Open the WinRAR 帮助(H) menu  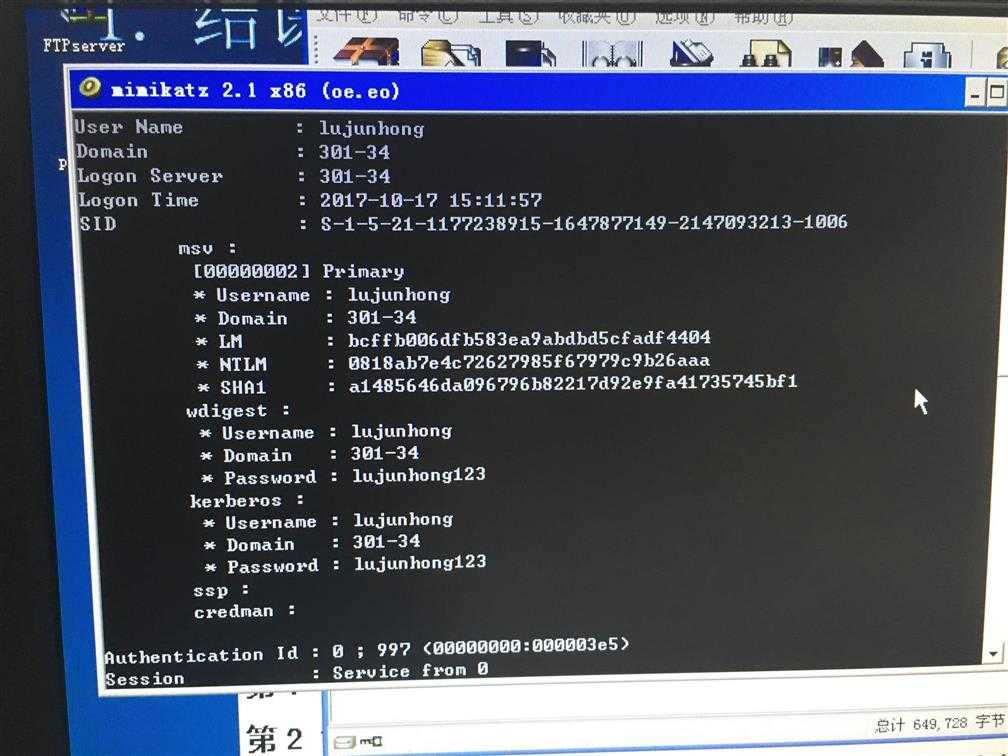[x=764, y=17]
